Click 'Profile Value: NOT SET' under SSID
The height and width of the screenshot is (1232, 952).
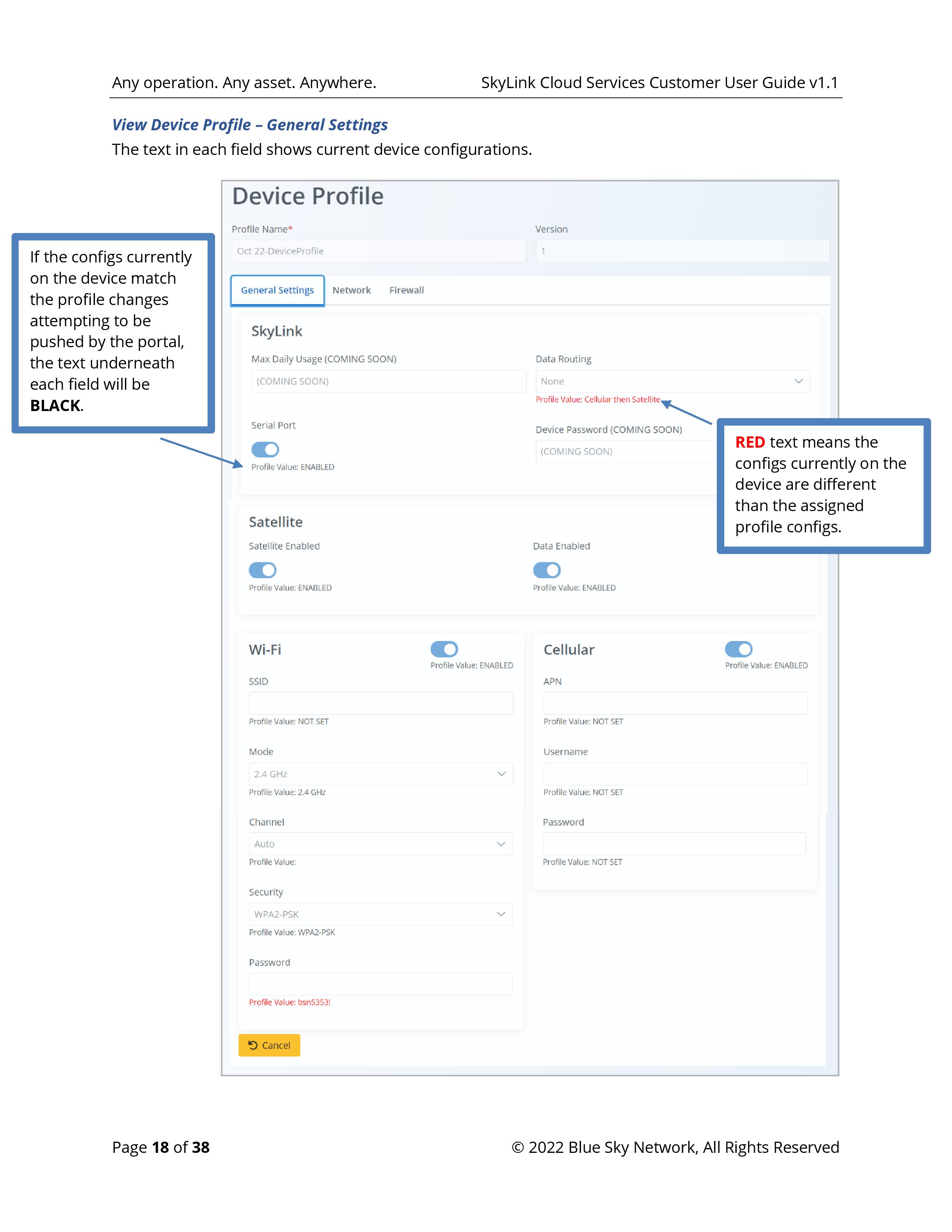tap(288, 722)
